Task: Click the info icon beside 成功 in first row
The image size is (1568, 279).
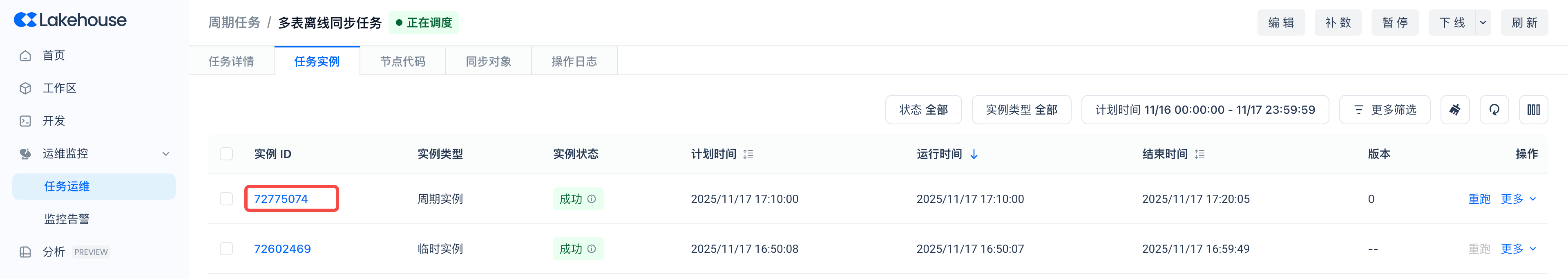Action: (591, 199)
